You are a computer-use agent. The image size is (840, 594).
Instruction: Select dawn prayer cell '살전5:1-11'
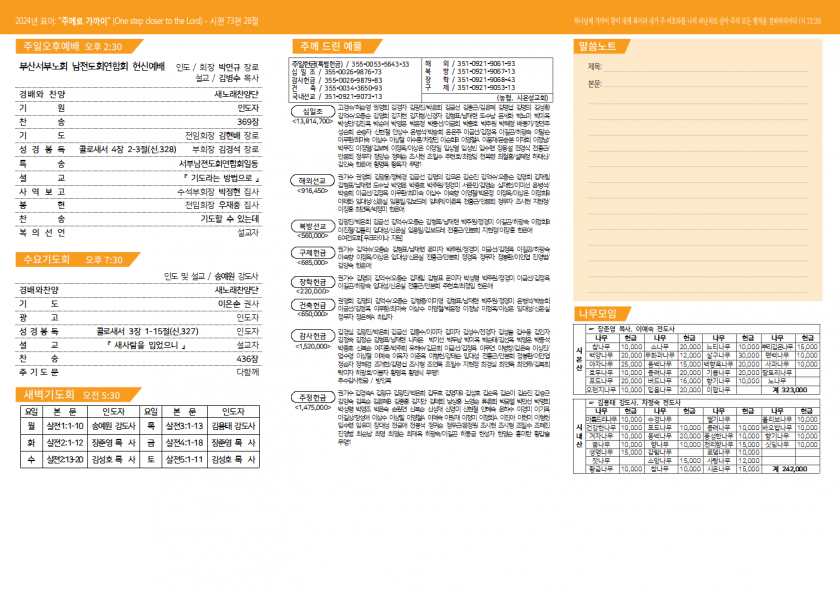click(x=184, y=460)
